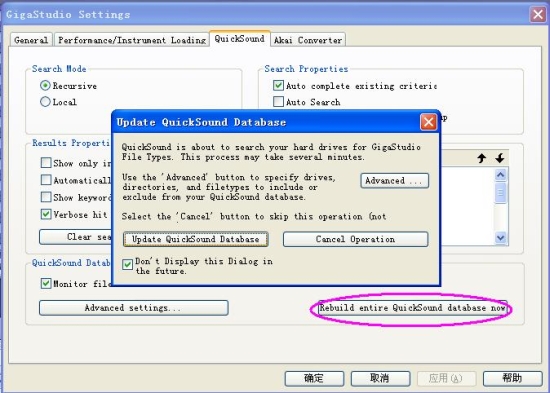This screenshot has height=393, width=550.
Task: Open the Performance/Instrument Loading tab
Action: 132,40
